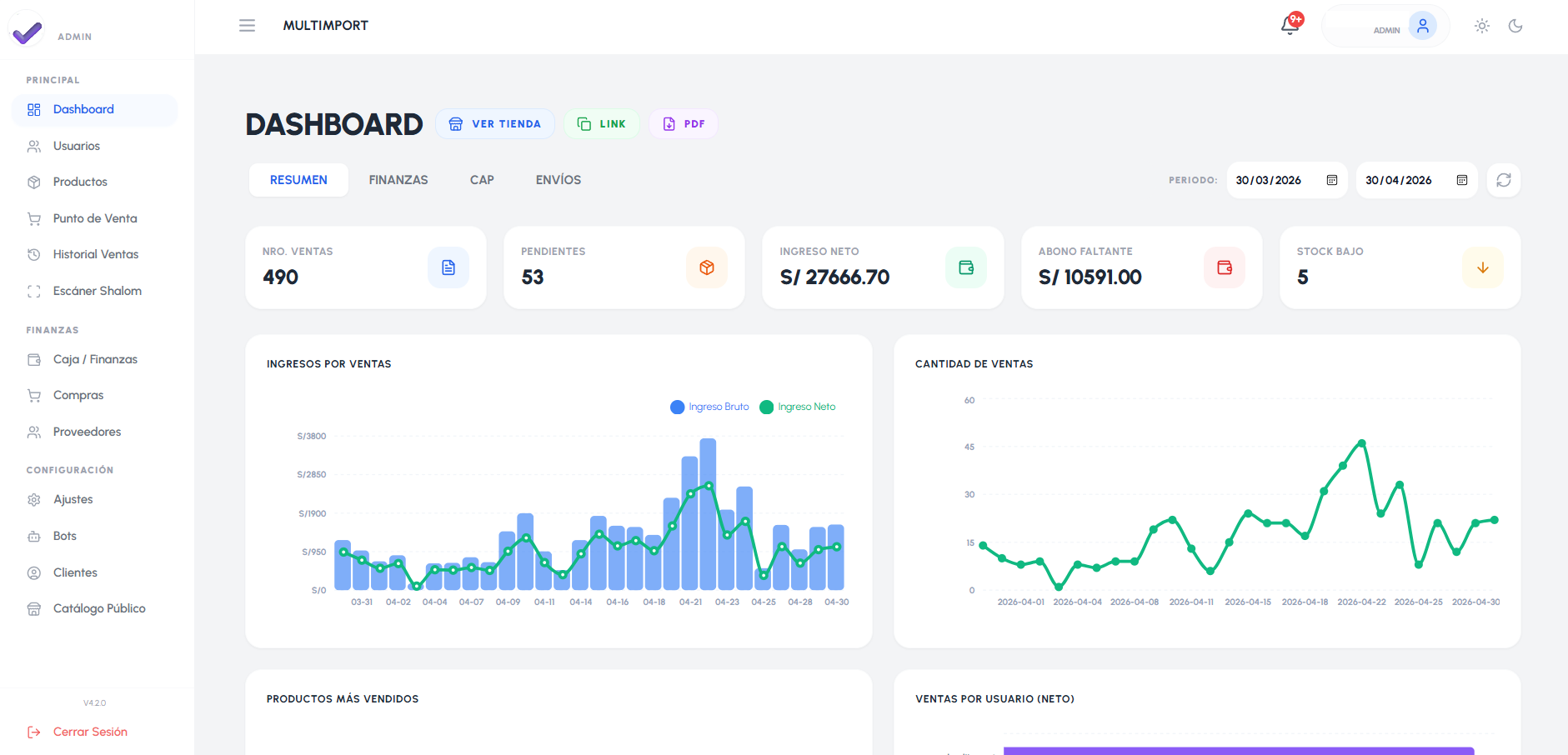Screen dimensions: 1568x755
Task: Click the Dashboard sidebar icon
Action: [x=34, y=110]
